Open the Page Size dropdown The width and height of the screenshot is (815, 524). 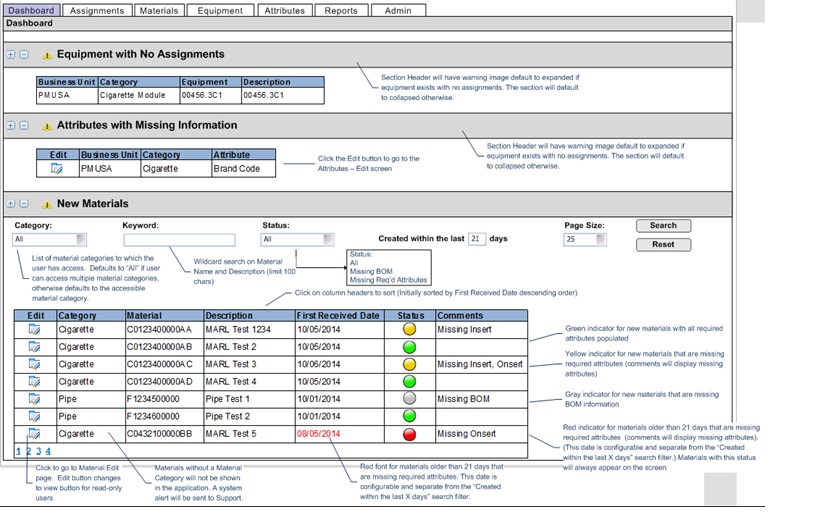(x=600, y=240)
